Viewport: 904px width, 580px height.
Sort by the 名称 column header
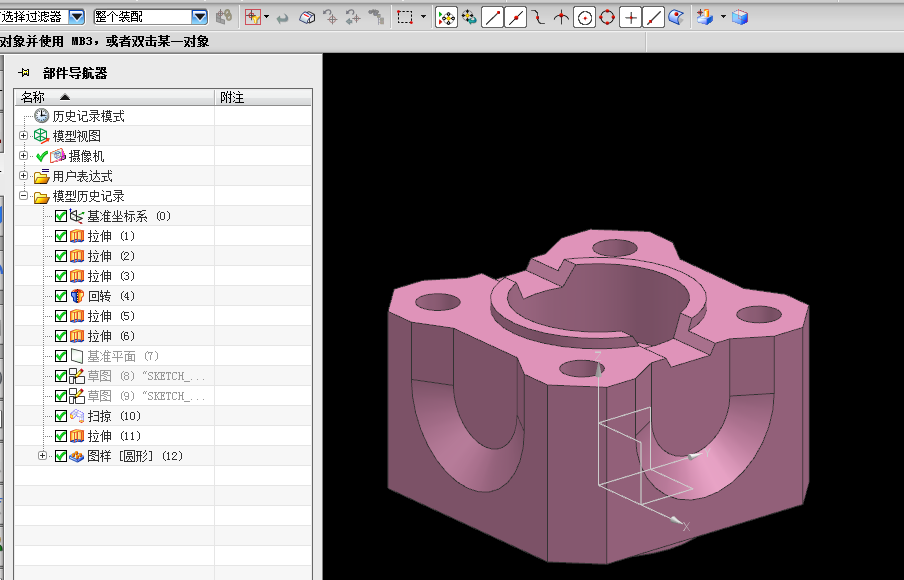pyautogui.click(x=34, y=97)
